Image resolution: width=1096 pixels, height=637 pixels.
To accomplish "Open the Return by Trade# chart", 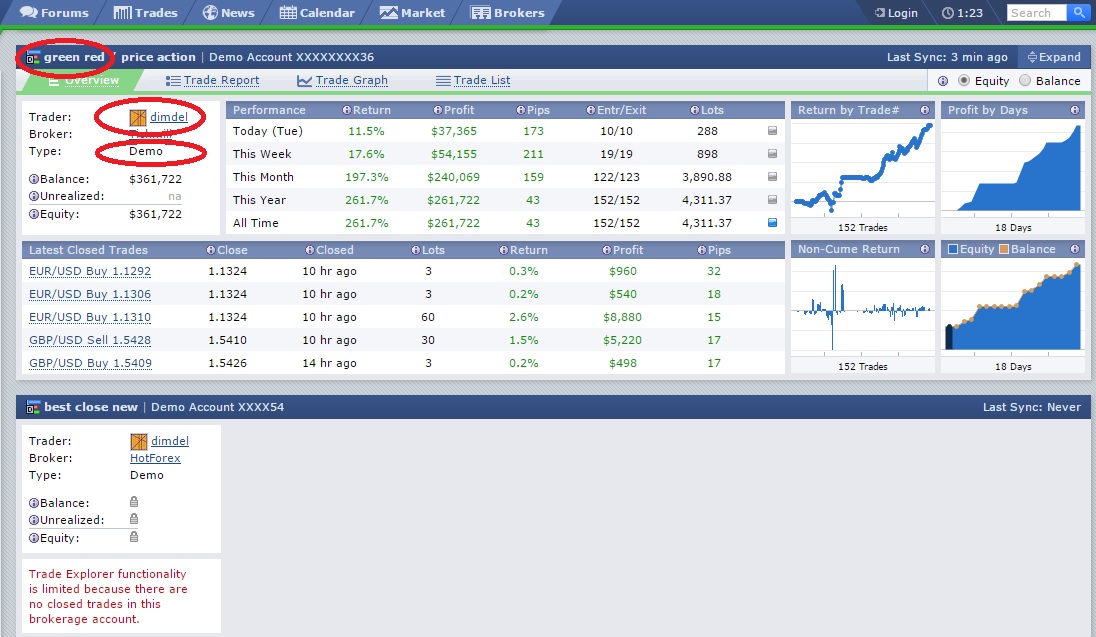I will pos(863,168).
